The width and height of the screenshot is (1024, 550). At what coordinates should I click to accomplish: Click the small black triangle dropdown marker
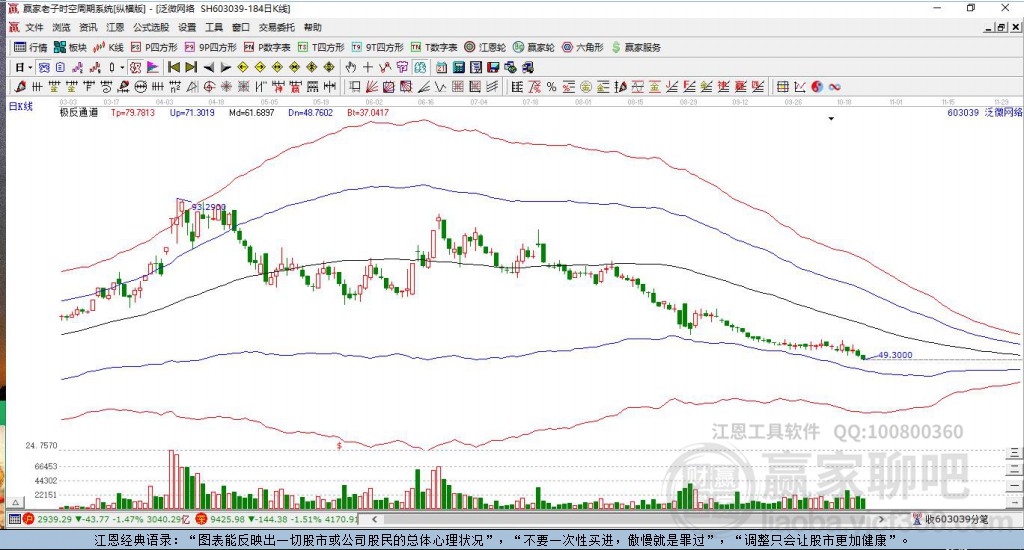click(831, 119)
